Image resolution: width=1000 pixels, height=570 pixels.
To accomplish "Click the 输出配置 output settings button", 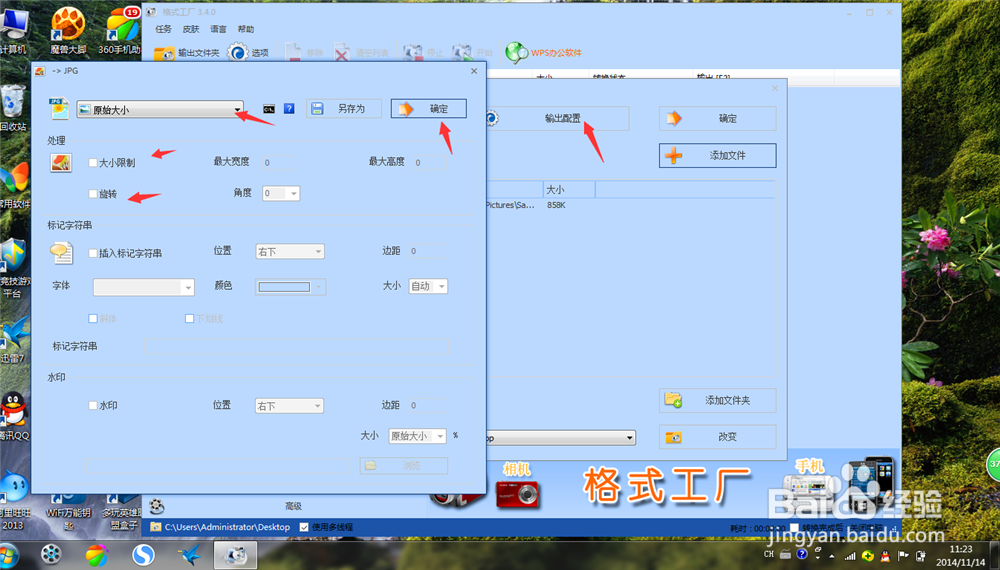I will (x=558, y=118).
